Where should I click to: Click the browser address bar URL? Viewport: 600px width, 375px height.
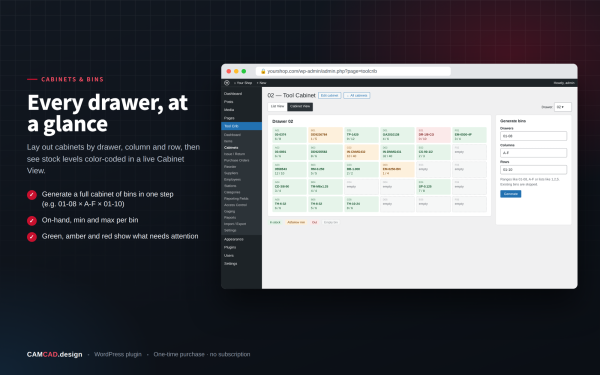(x=322, y=71)
